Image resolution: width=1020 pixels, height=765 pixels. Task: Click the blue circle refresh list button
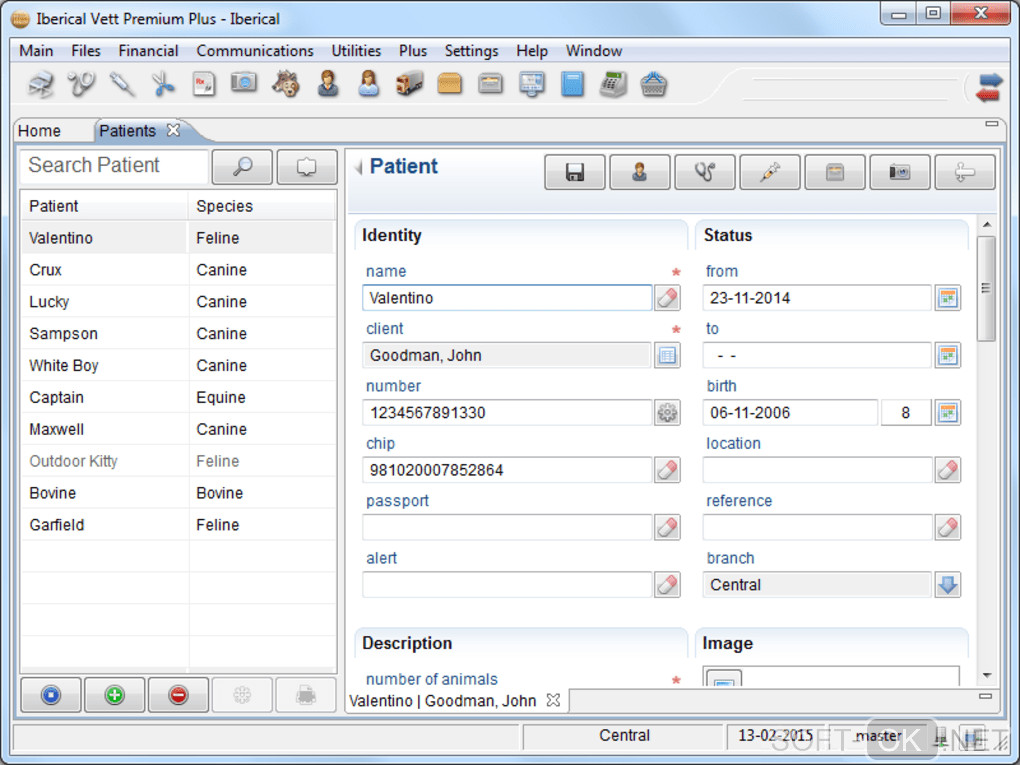(51, 695)
